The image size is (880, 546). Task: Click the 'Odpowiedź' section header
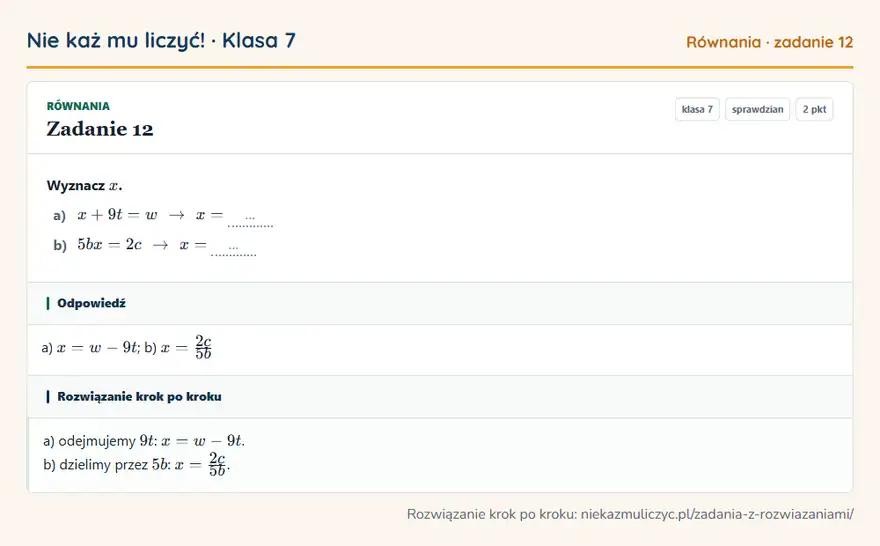[440, 304]
